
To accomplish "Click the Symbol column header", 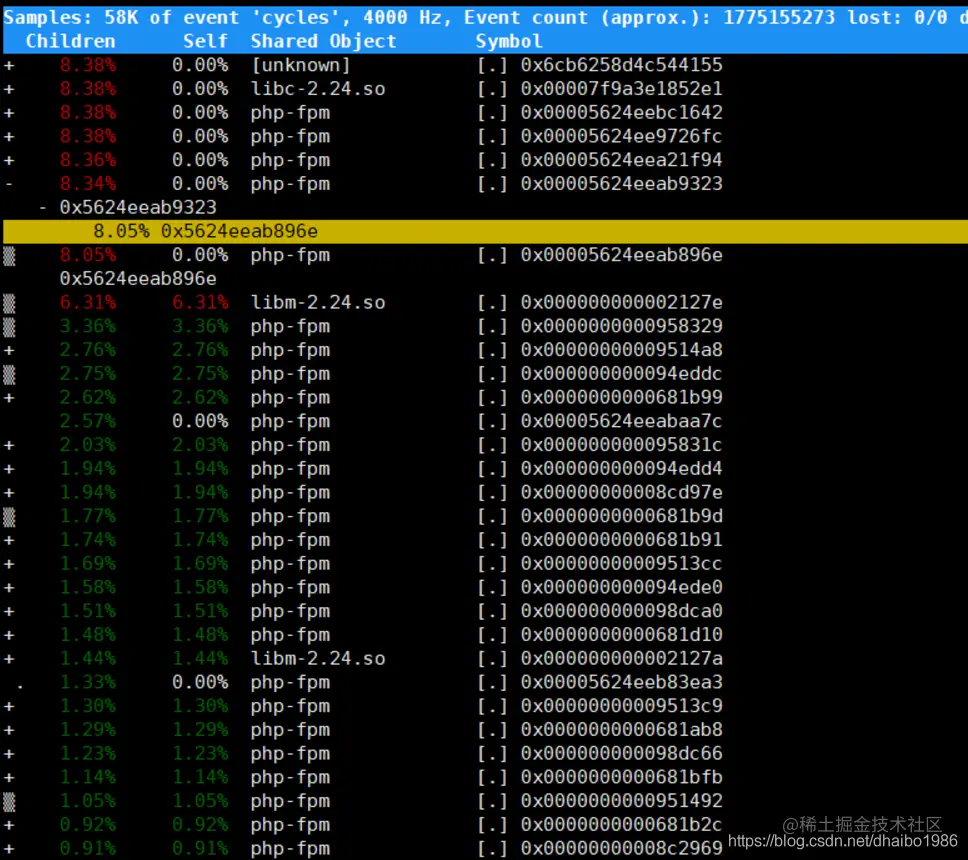I will [x=509, y=41].
